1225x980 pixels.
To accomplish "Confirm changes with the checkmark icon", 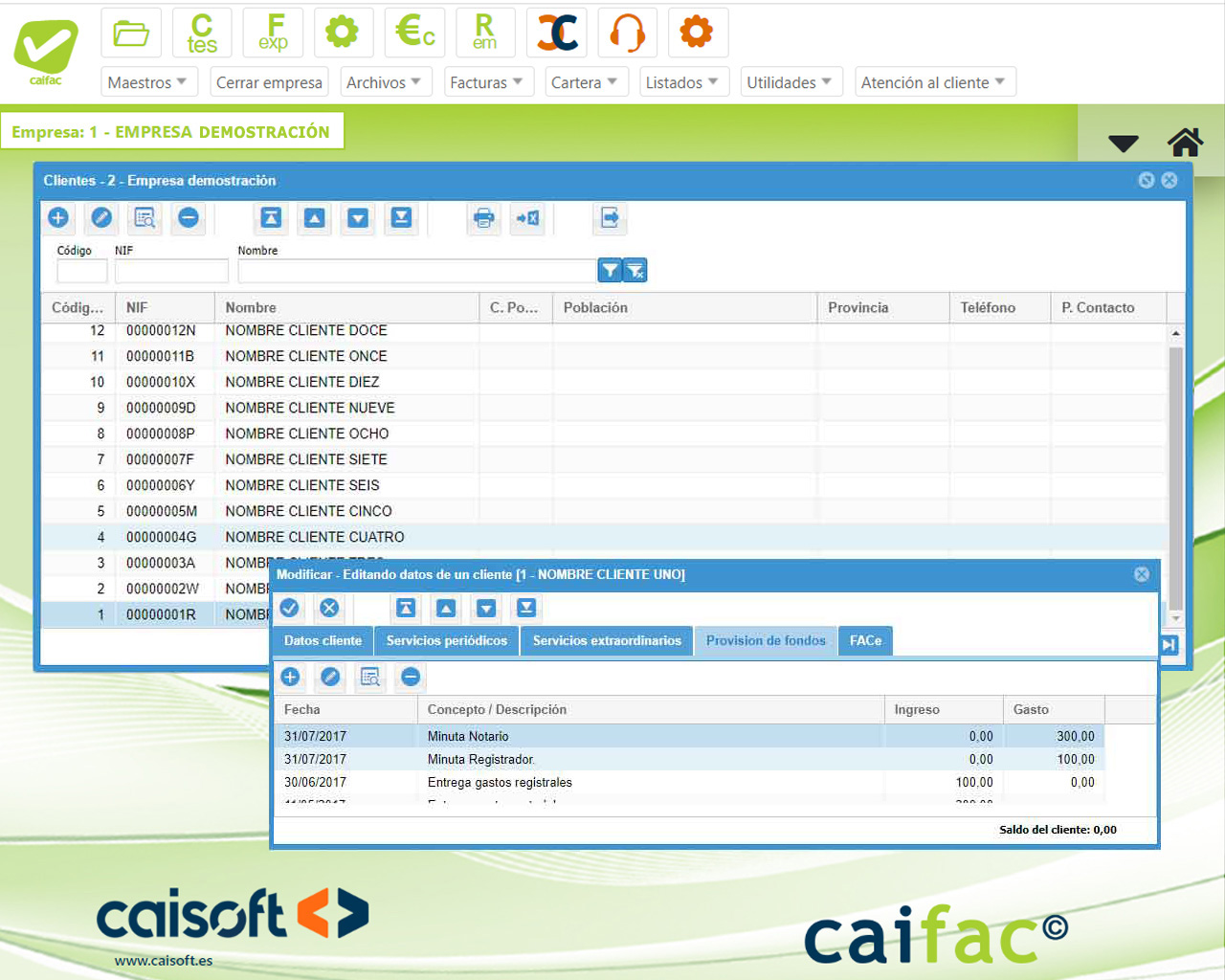I will [290, 608].
